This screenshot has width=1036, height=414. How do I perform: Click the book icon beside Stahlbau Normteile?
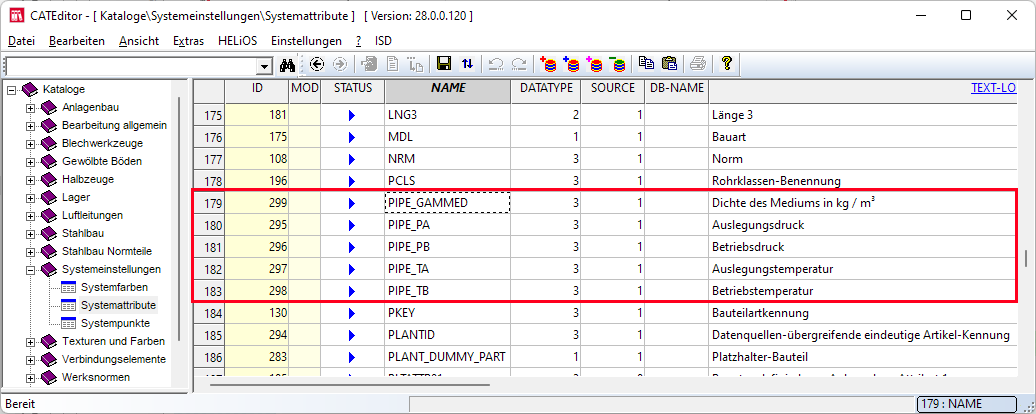click(x=49, y=252)
